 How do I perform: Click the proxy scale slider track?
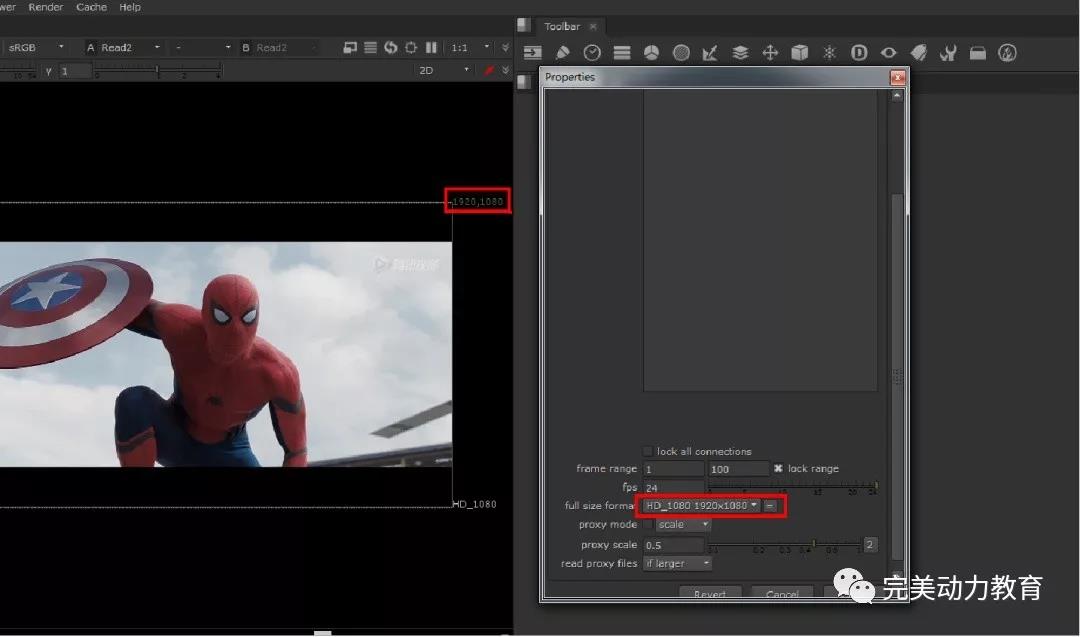[785, 545]
